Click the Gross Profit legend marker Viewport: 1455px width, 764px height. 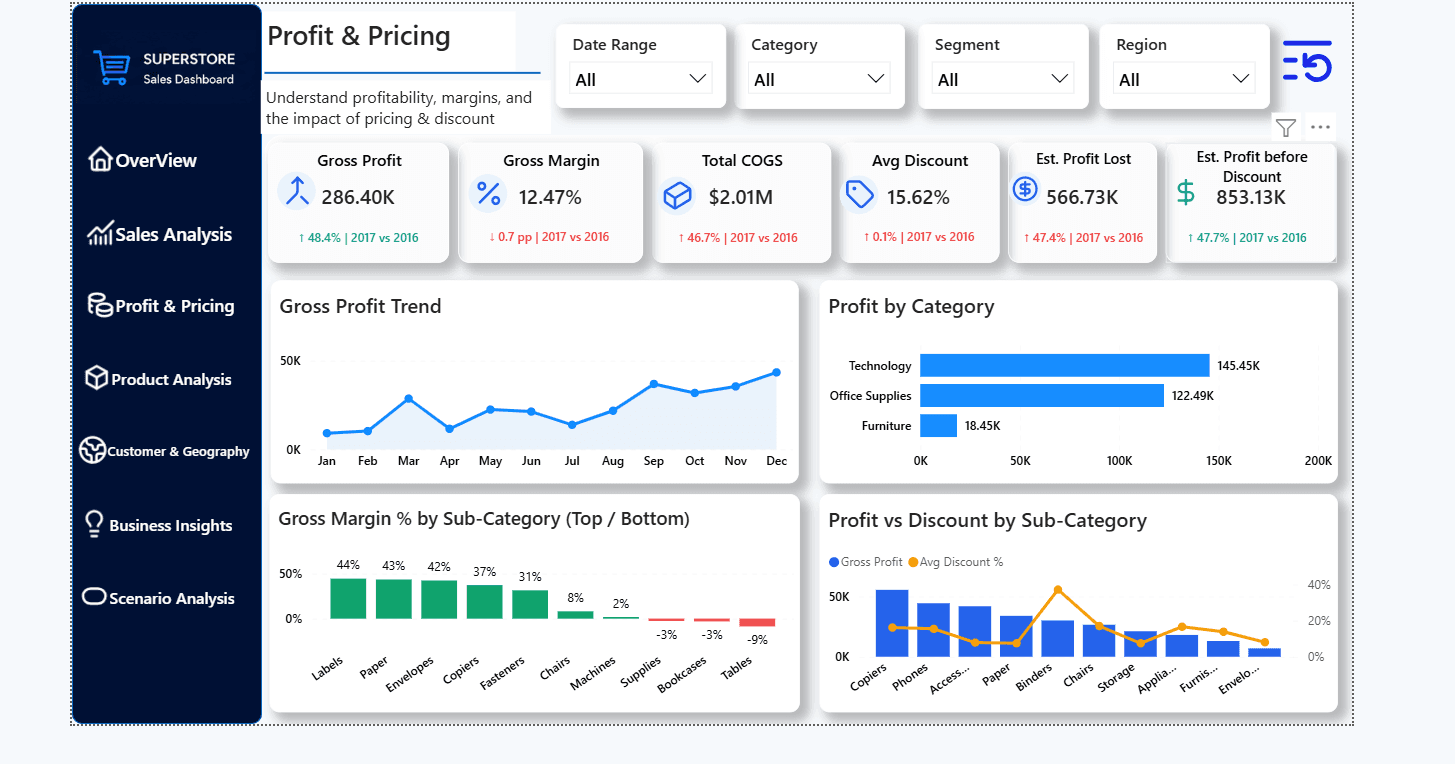tap(834, 562)
